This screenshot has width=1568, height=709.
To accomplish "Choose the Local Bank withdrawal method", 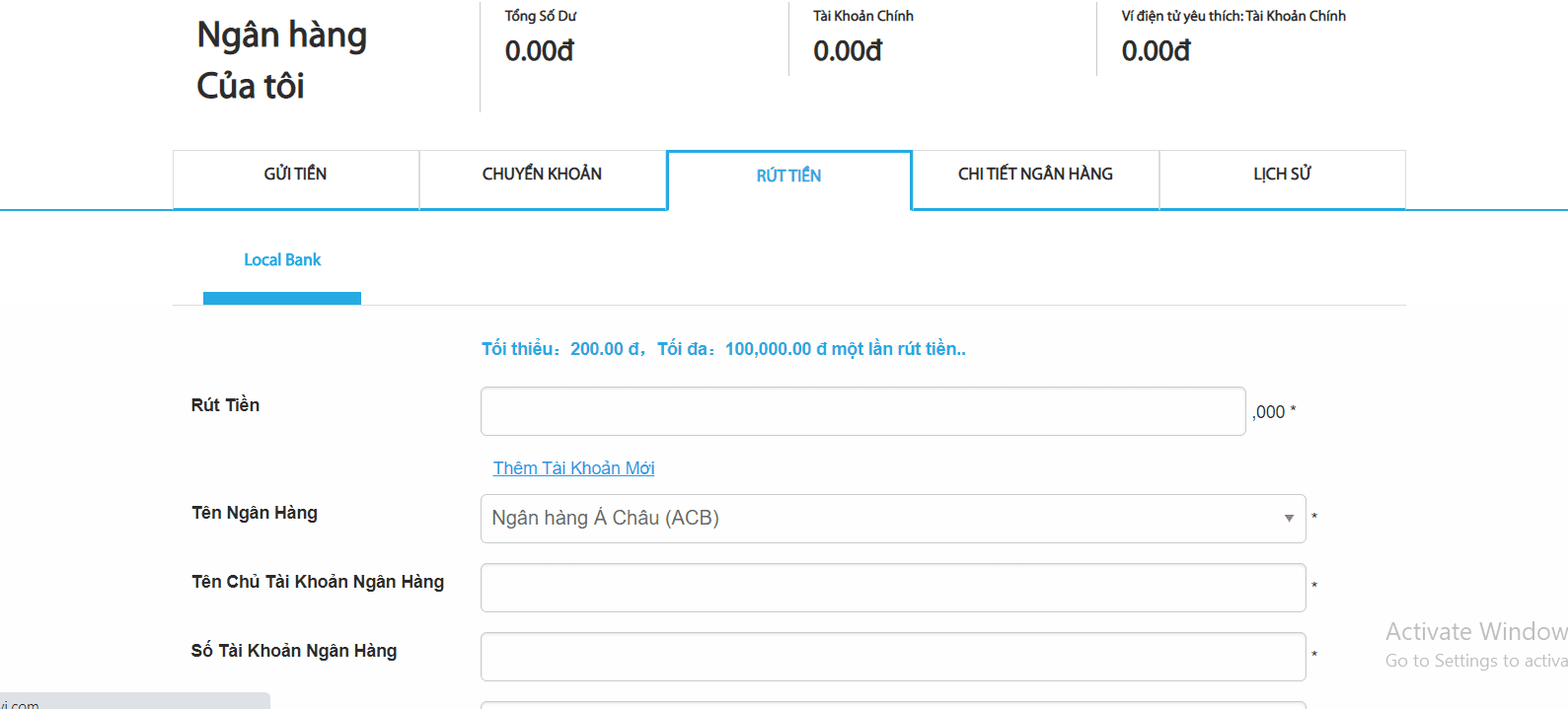I will [282, 260].
